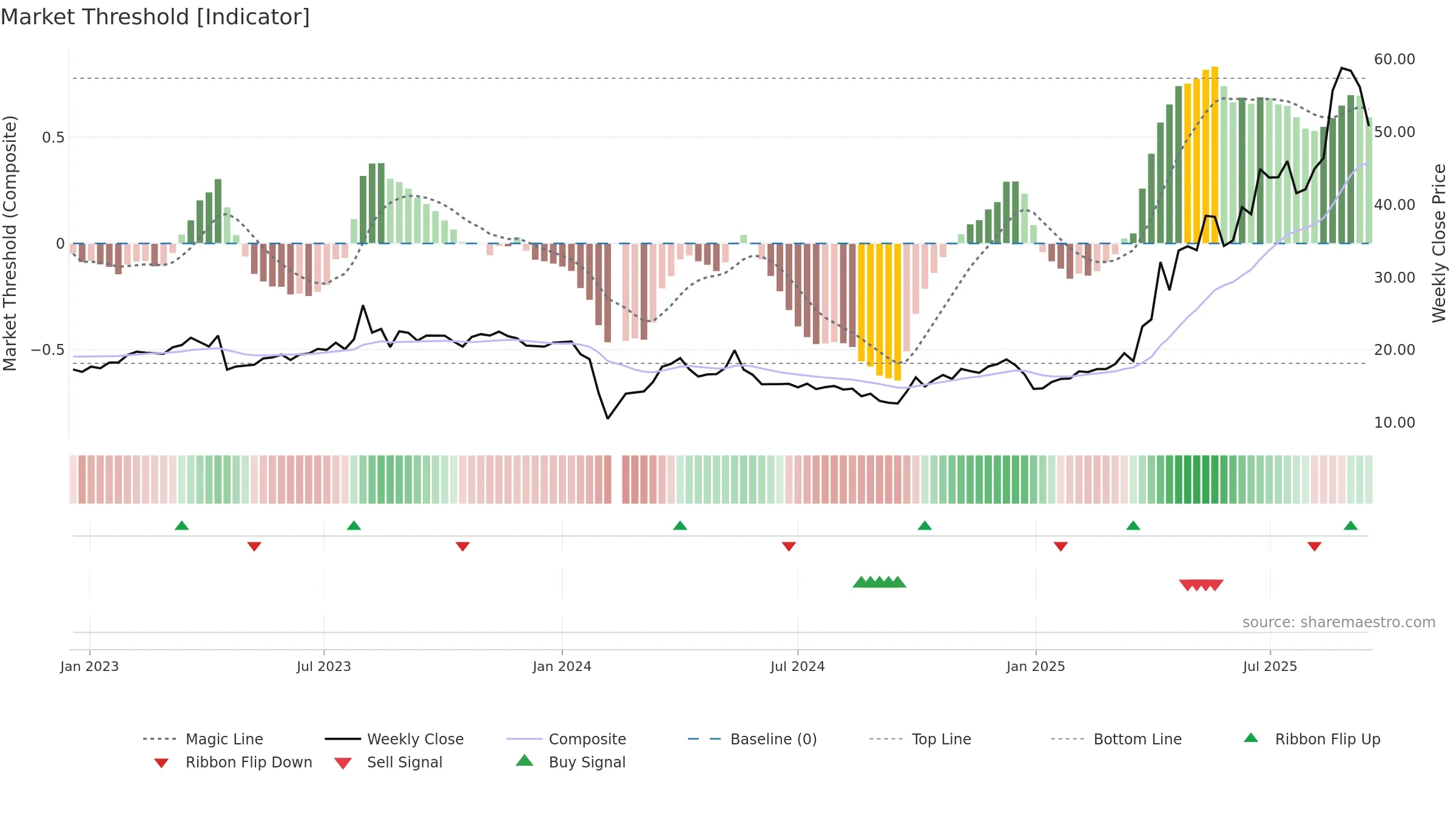Toggle the Sell Signal legend entry
1456x819 pixels.
[x=388, y=763]
